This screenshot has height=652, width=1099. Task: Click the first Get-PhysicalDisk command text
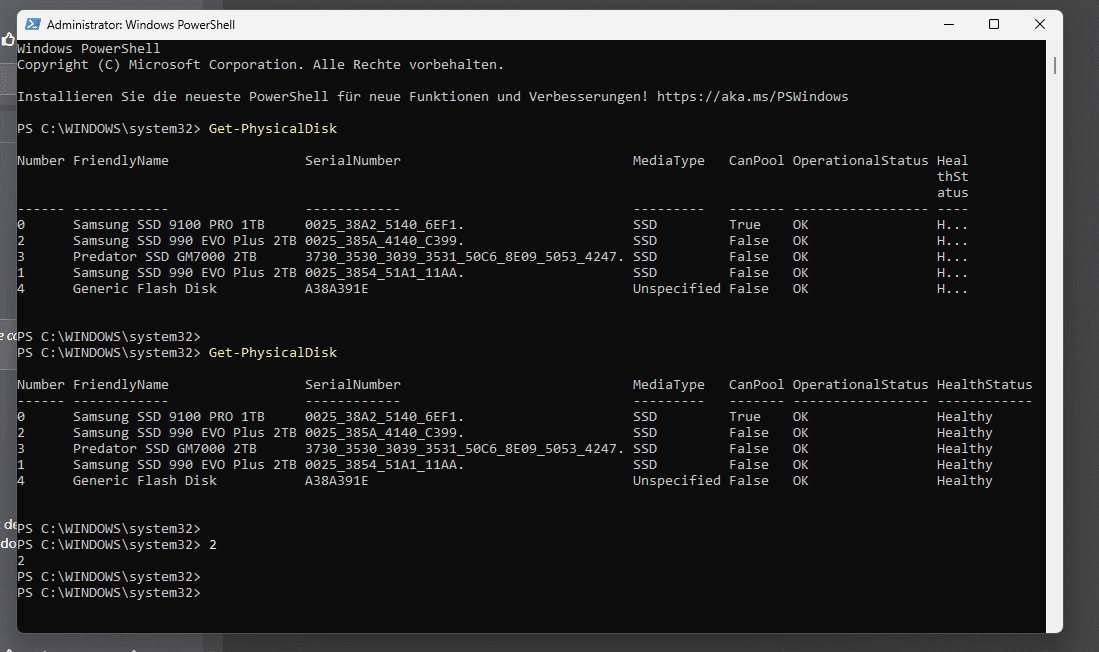pyautogui.click(x=273, y=129)
